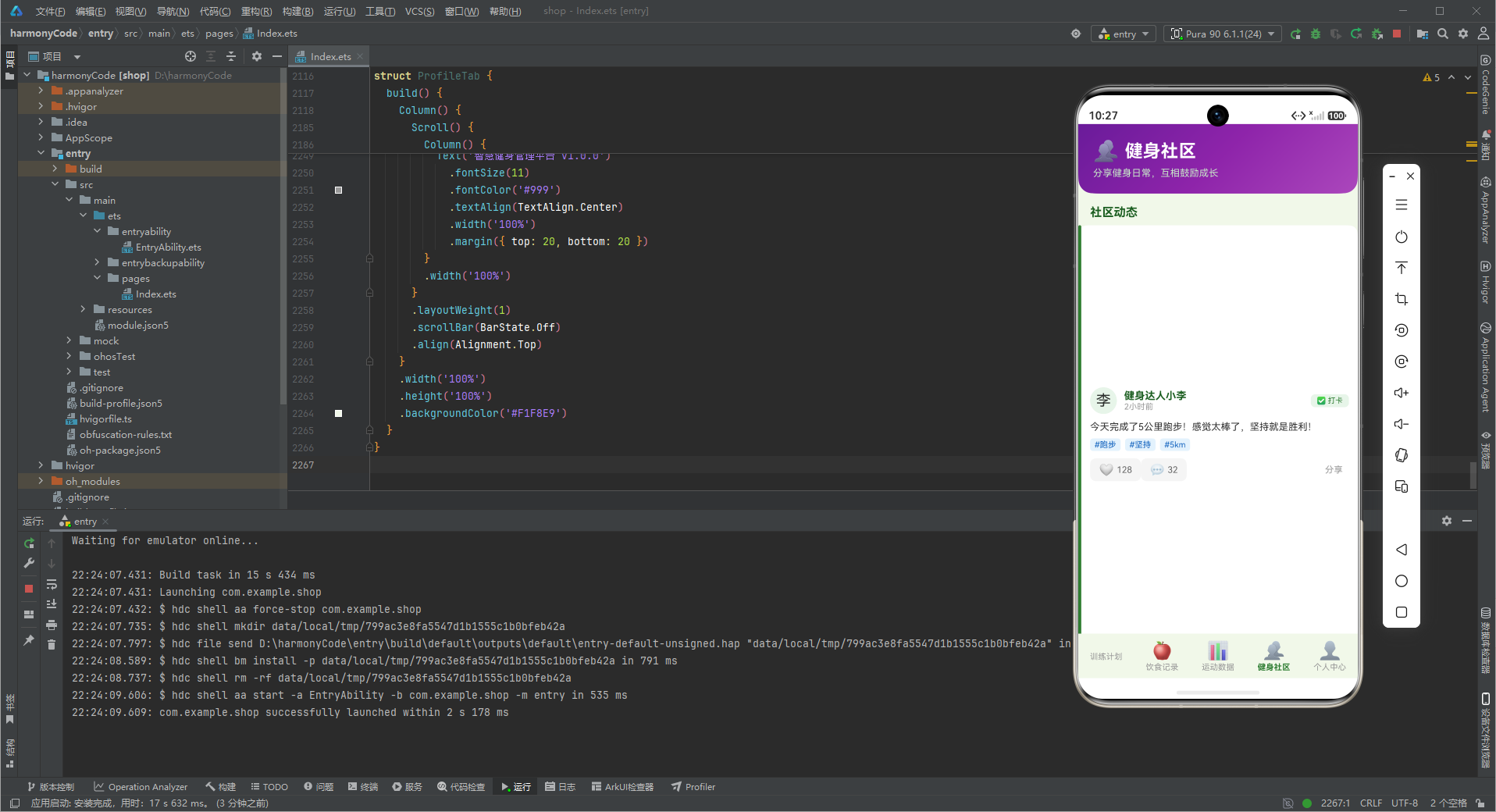Open the Pura 90 device dropdown
The width and height of the screenshot is (1496, 812).
pyautogui.click(x=1223, y=34)
